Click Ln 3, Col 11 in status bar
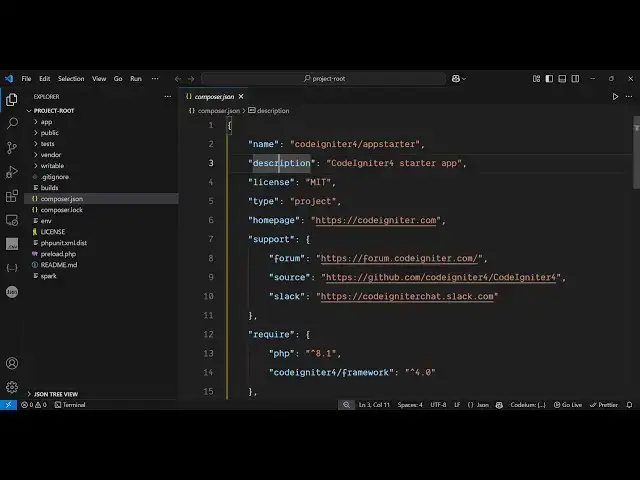This screenshot has height=480, width=640. pos(374,405)
